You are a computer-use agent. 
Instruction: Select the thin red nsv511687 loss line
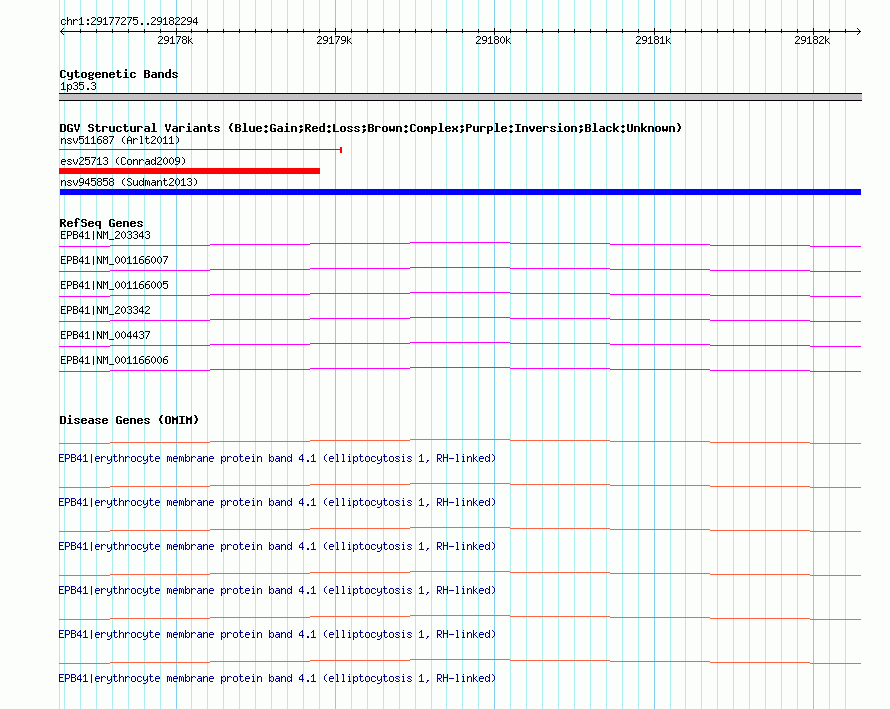click(200, 150)
